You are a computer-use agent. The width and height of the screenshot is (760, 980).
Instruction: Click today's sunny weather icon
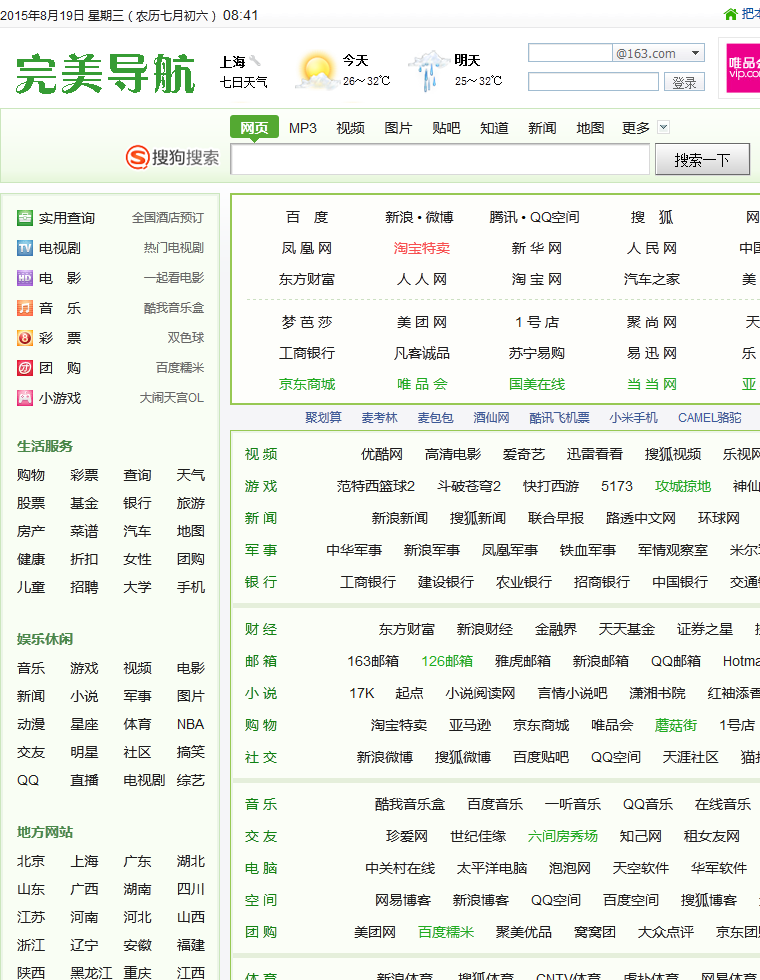[316, 71]
